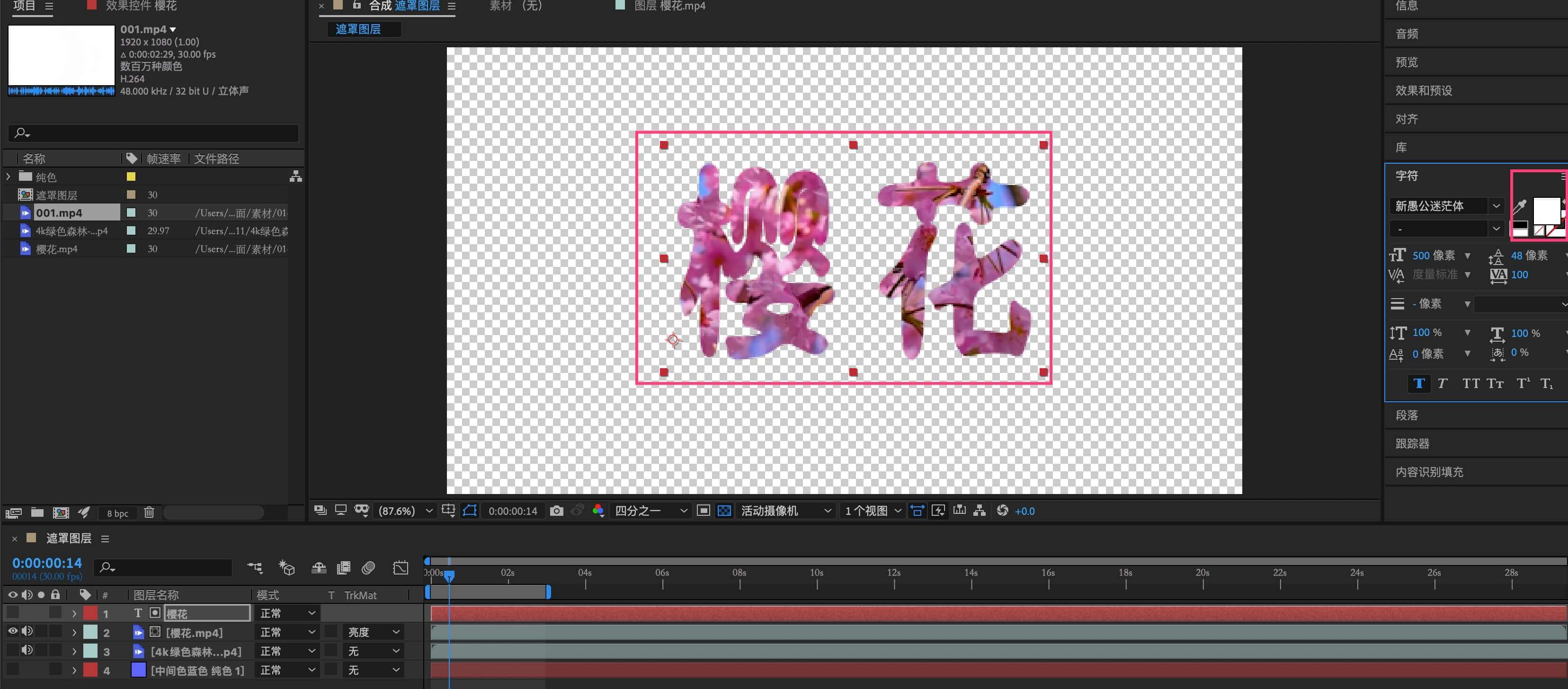This screenshot has width=1568, height=689.
Task: Click the draft 3D icon
Action: pyautogui.click(x=286, y=568)
